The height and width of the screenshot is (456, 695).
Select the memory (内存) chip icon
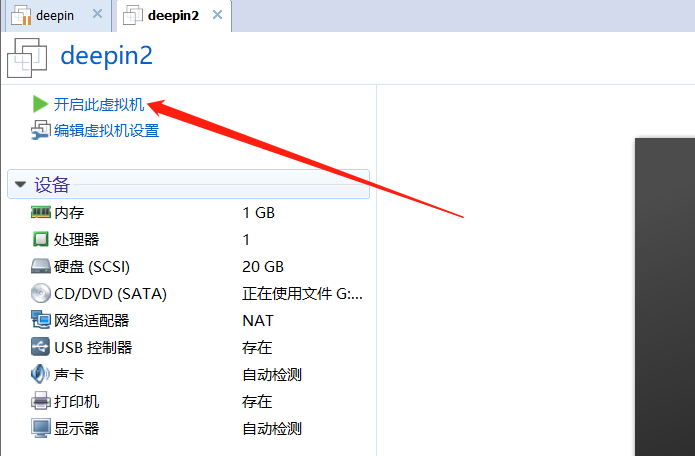(41, 212)
